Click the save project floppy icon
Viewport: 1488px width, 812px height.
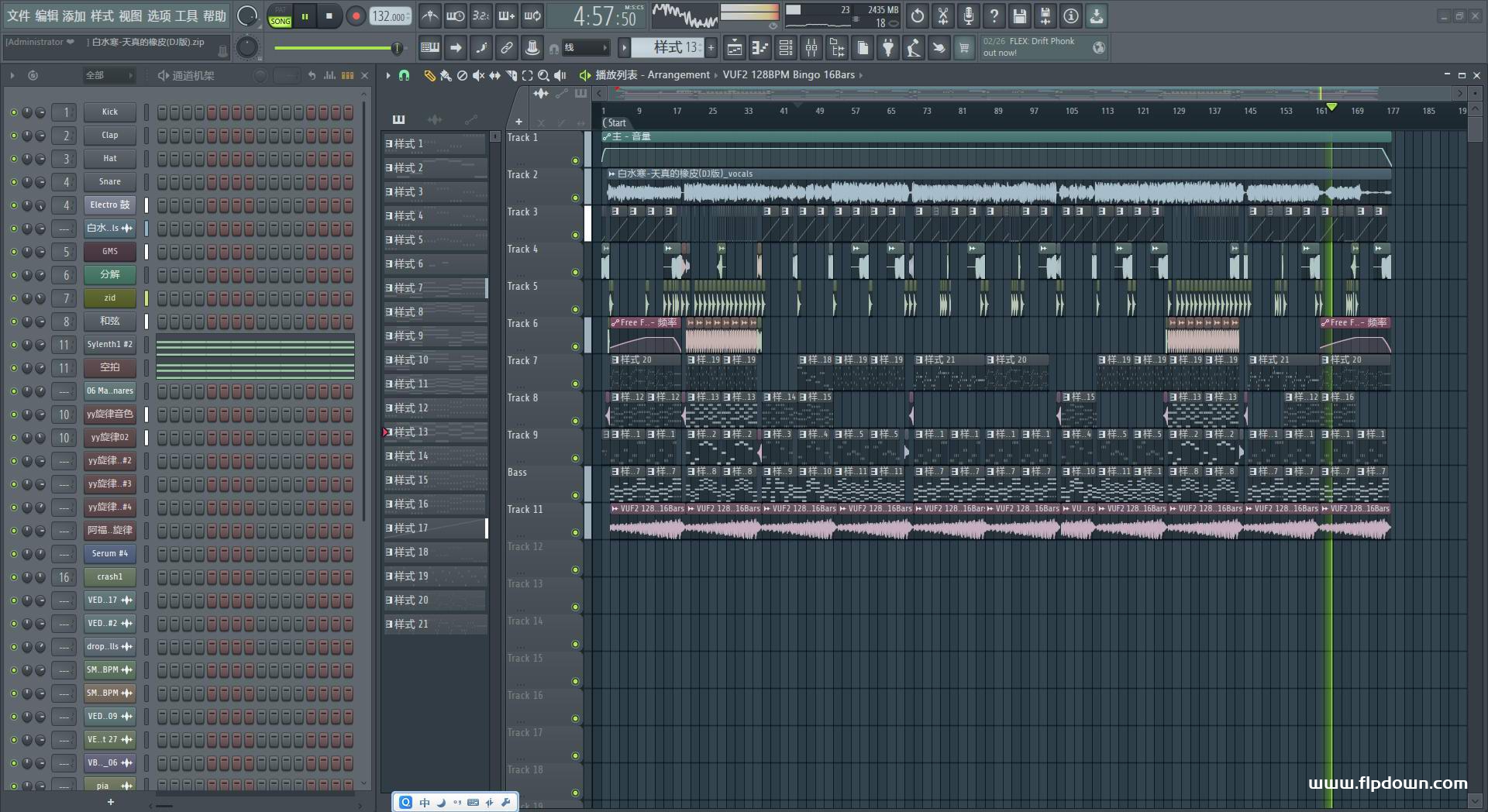point(1020,15)
